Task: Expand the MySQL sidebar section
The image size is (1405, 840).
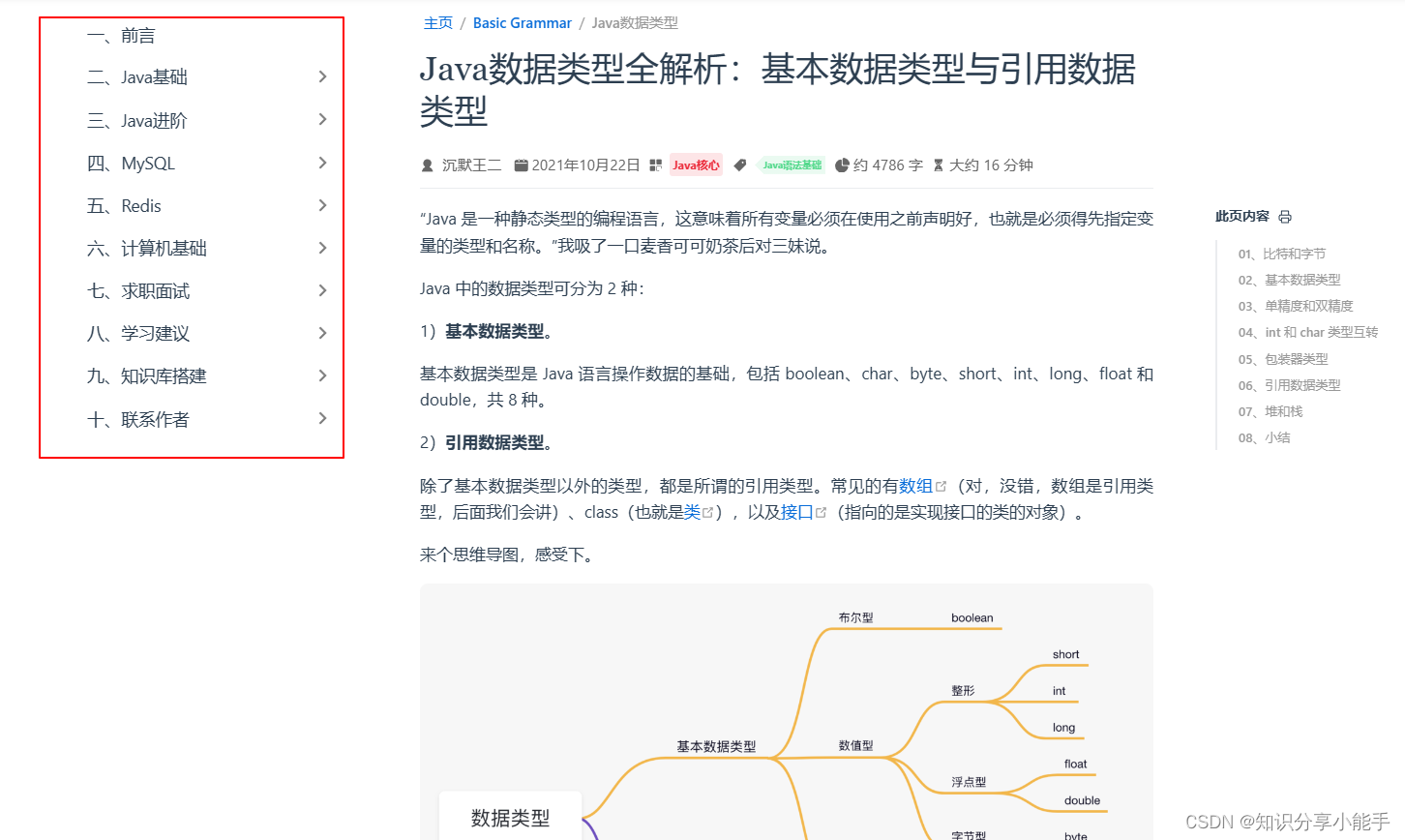Action: pos(322,163)
